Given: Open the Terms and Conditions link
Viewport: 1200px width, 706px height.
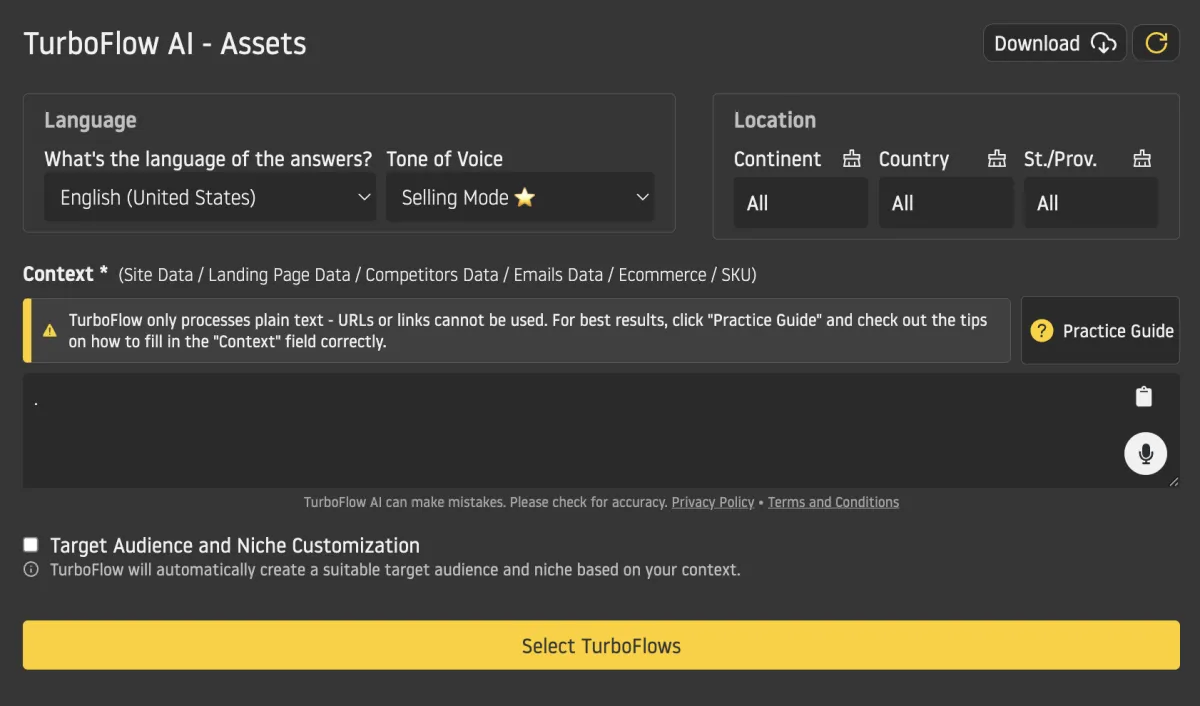Looking at the screenshot, I should click(x=833, y=502).
